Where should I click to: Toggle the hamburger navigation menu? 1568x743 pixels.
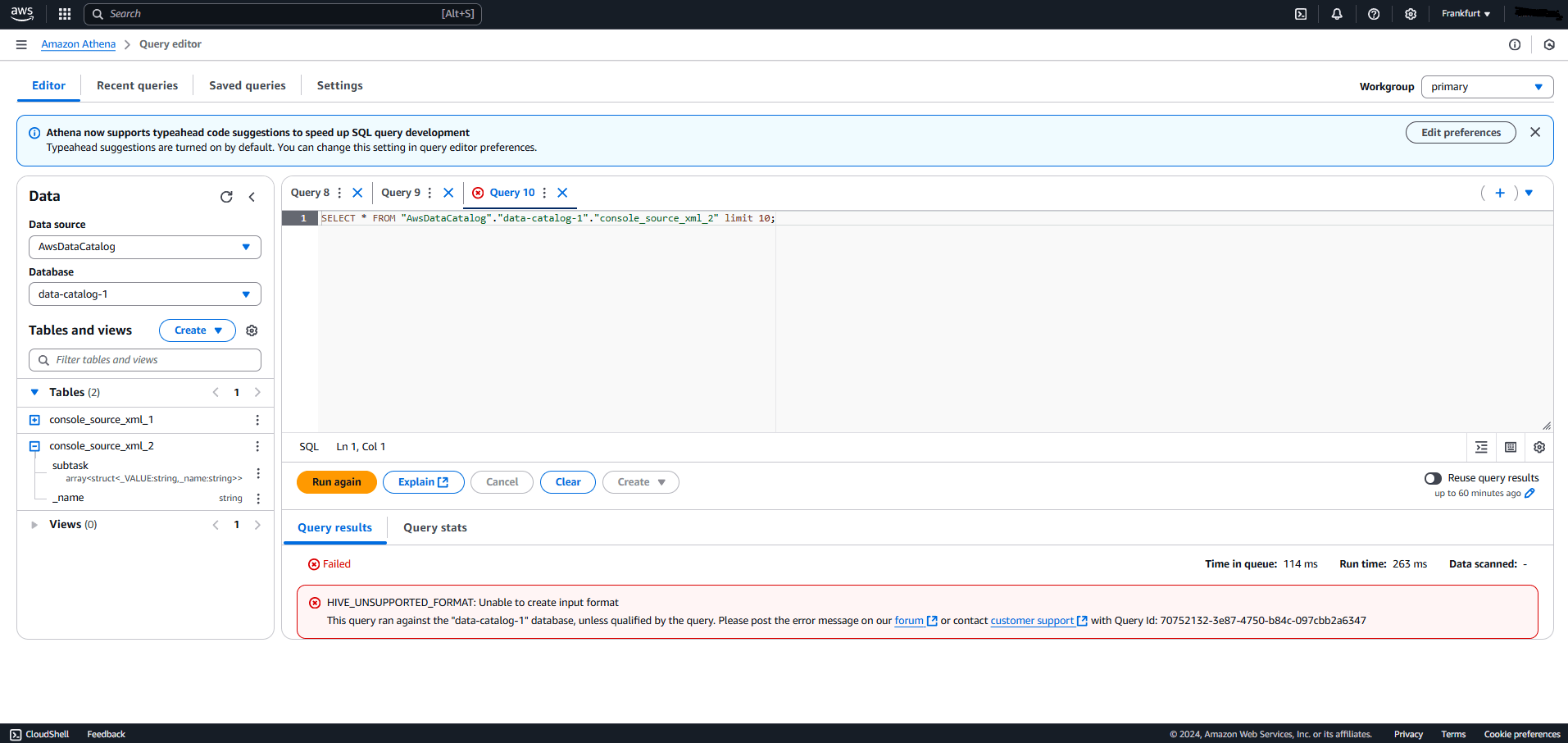(21, 44)
